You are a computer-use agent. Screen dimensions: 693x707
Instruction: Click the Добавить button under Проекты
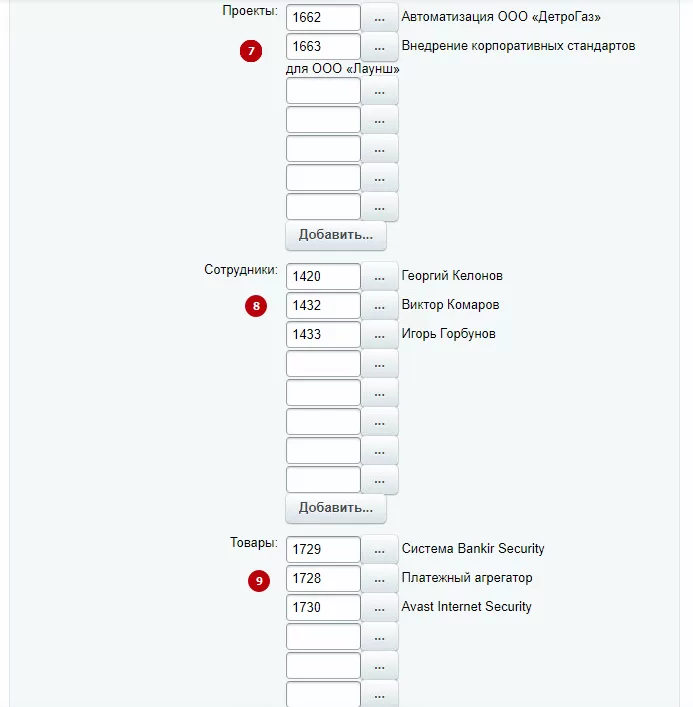pyautogui.click(x=335, y=235)
